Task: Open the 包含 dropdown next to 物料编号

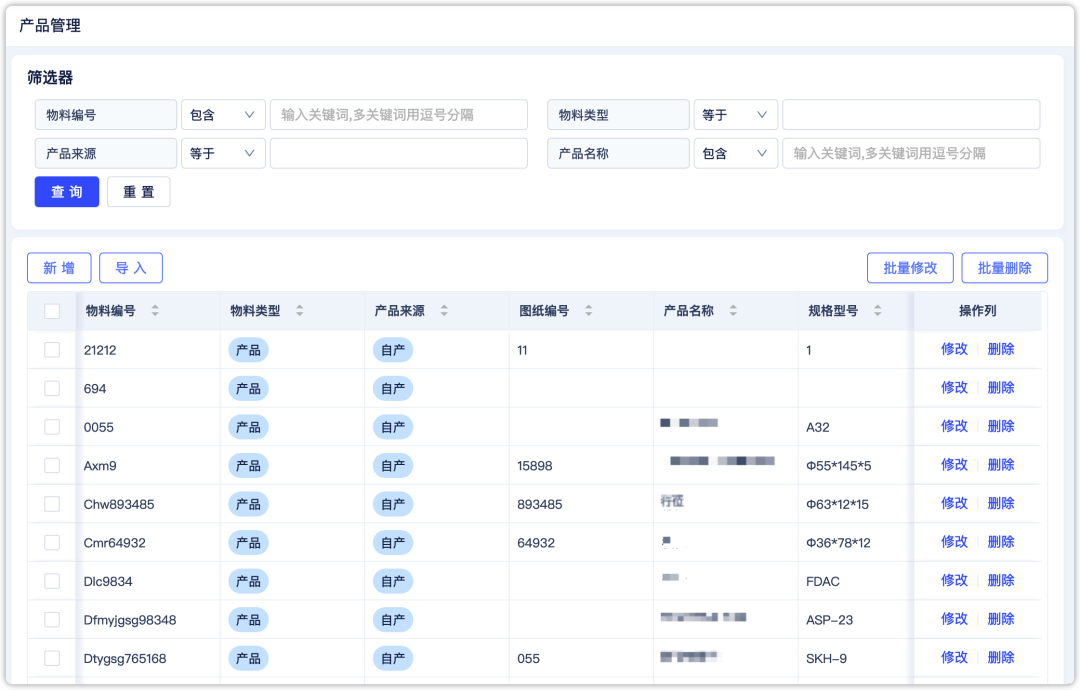Action: [x=222, y=114]
